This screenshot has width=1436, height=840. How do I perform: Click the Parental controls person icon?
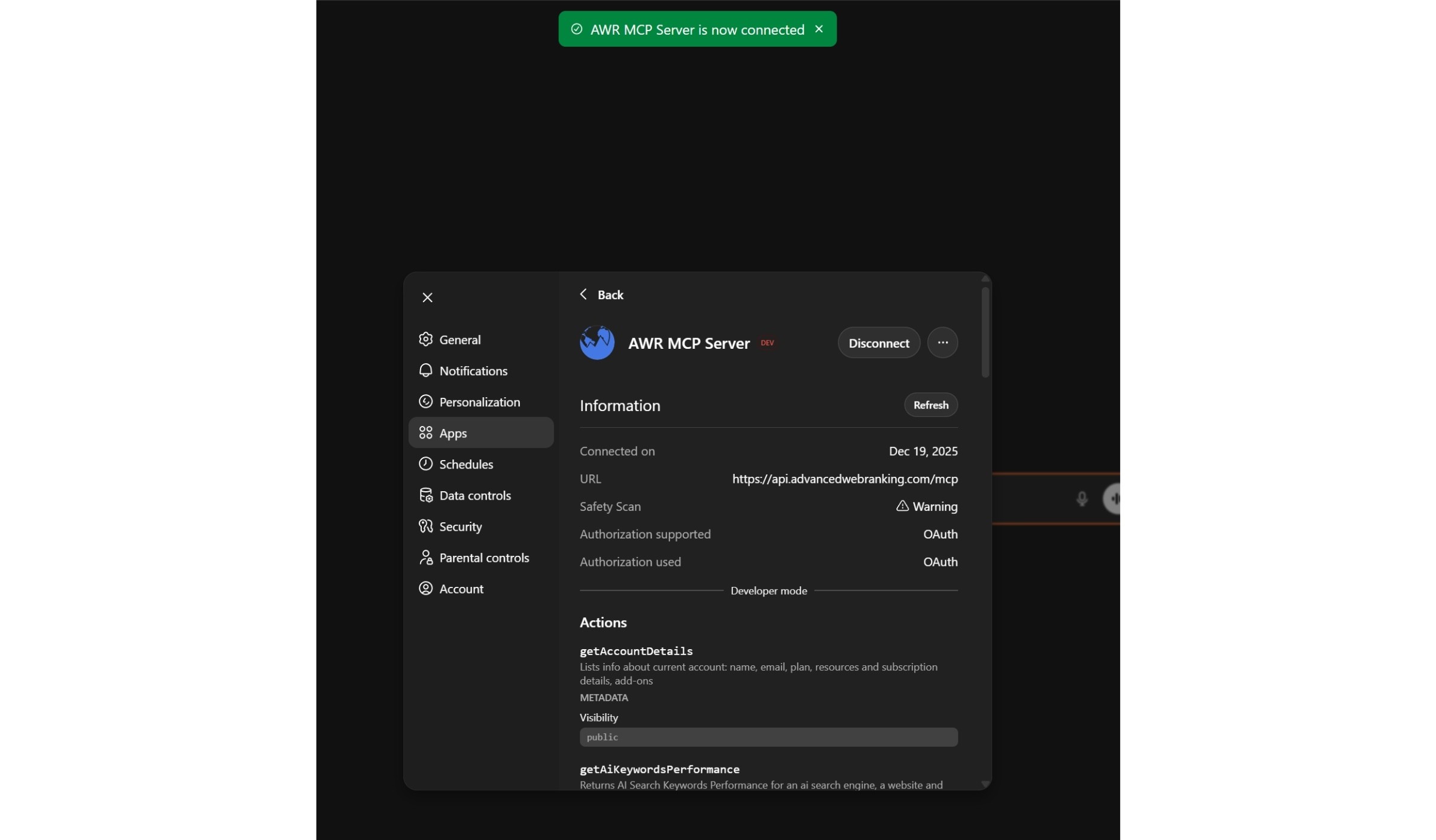pyautogui.click(x=425, y=558)
